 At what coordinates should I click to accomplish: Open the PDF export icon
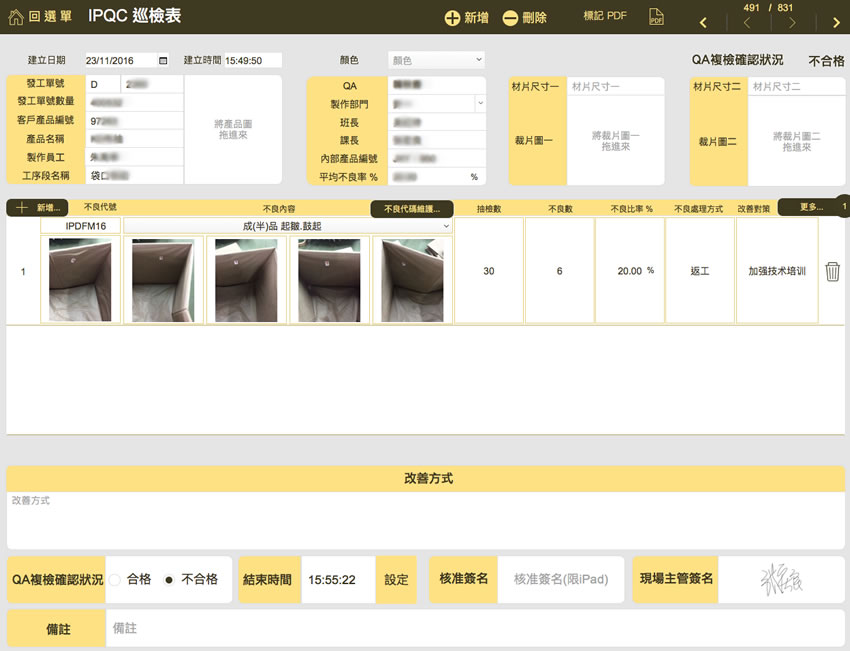[x=655, y=16]
